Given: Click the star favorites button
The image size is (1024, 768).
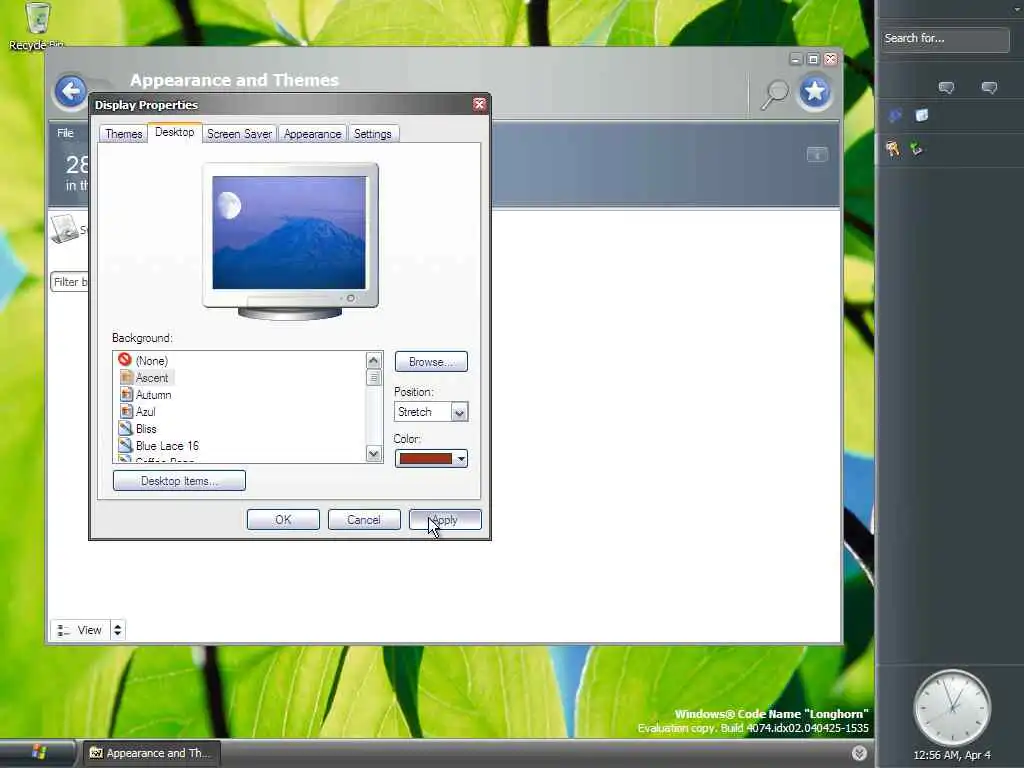Looking at the screenshot, I should pyautogui.click(x=814, y=92).
